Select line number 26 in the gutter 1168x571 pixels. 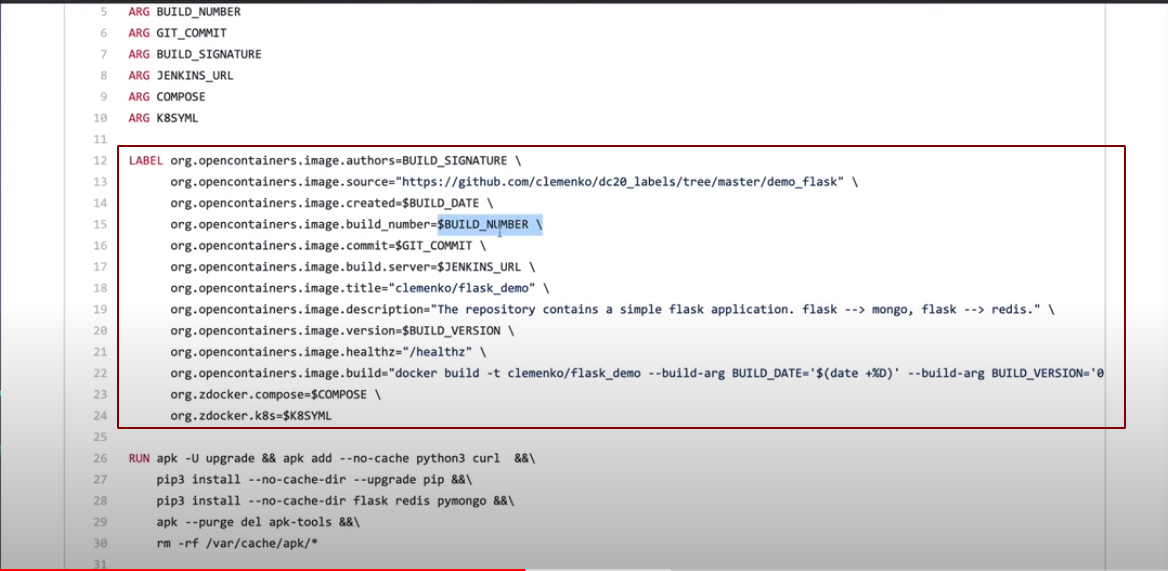point(101,459)
